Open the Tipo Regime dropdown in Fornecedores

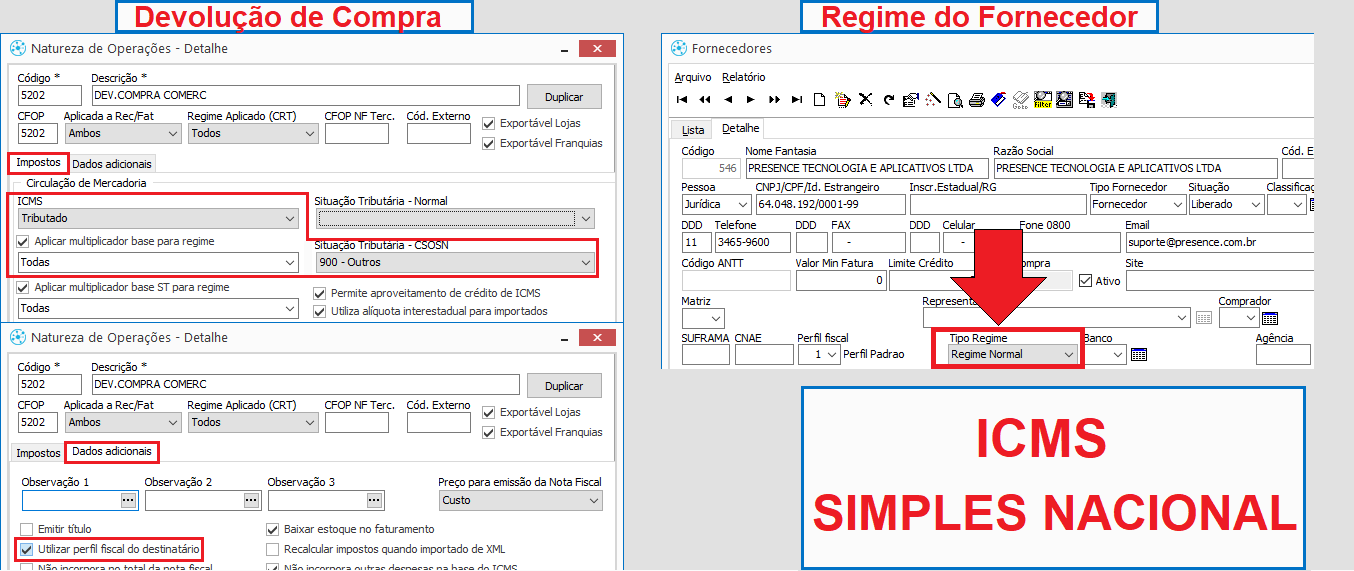pyautogui.click(x=1013, y=354)
